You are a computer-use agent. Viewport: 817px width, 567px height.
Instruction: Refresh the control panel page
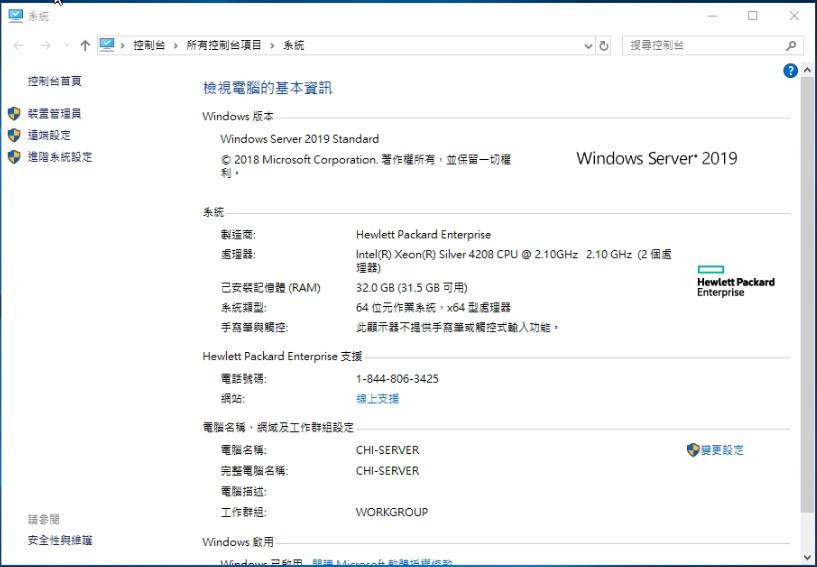click(603, 46)
